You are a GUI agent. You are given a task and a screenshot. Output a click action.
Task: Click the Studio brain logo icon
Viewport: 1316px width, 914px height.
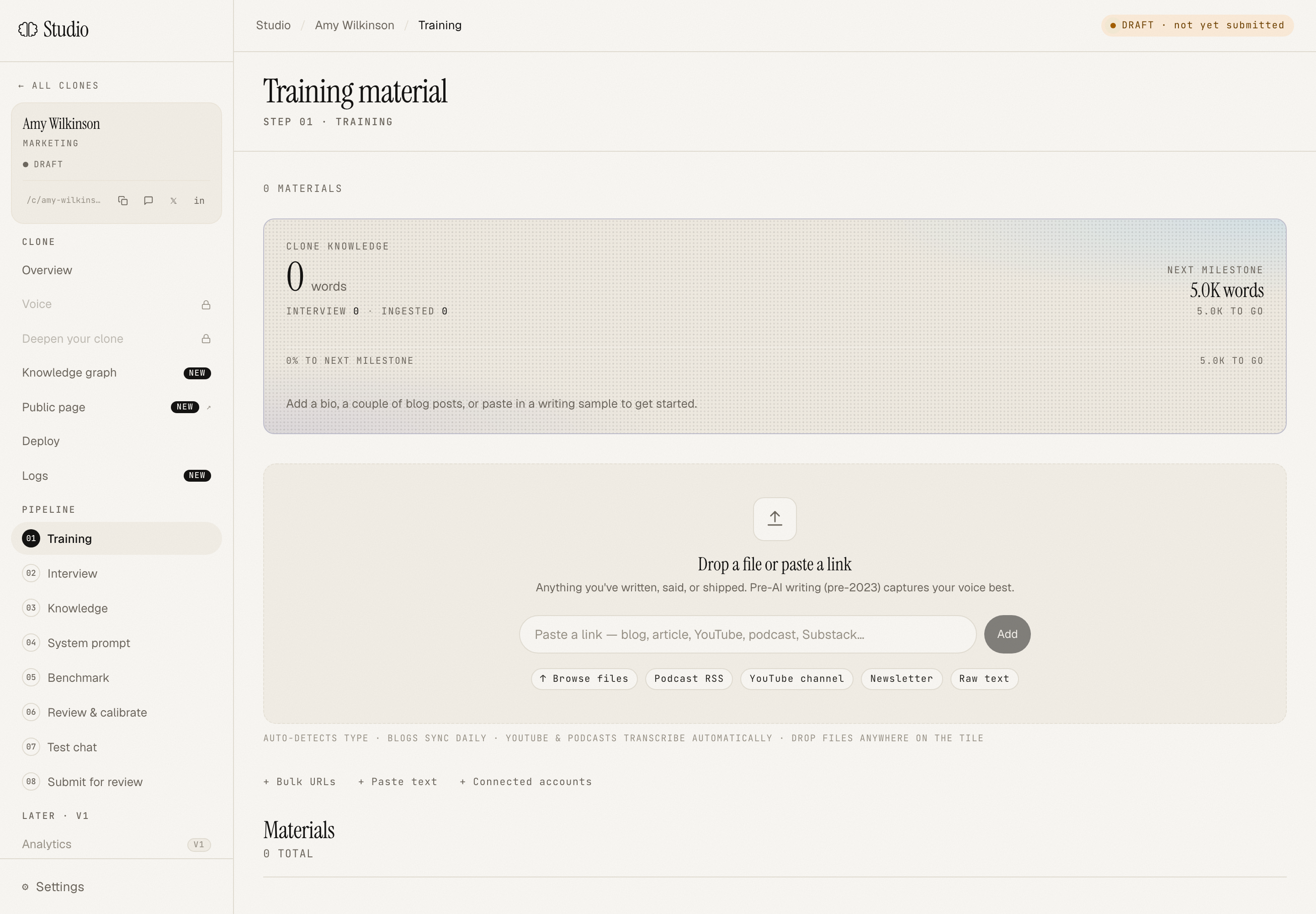pos(27,29)
